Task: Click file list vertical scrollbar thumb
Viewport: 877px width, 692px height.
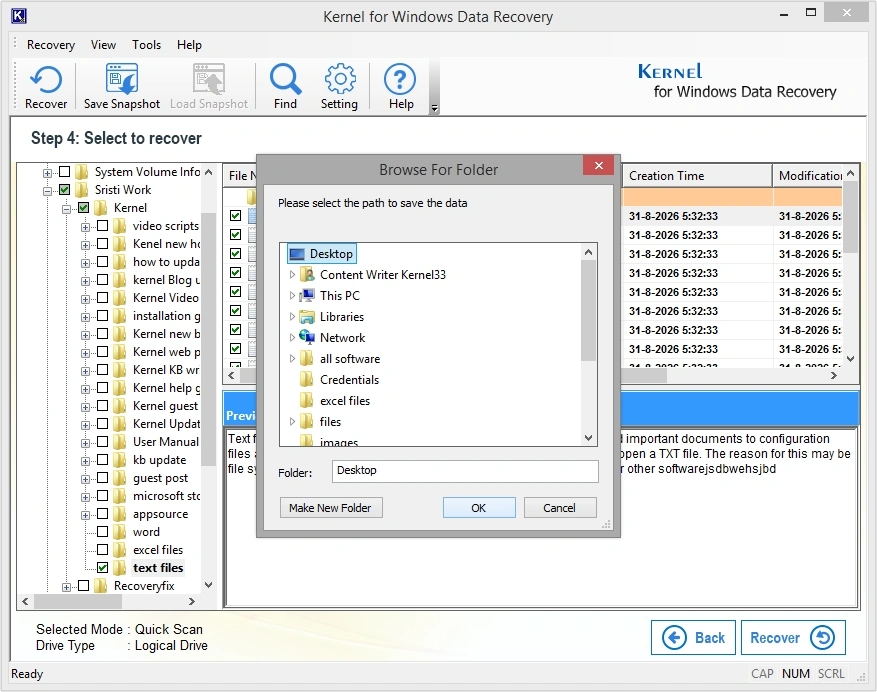Action: (850, 216)
